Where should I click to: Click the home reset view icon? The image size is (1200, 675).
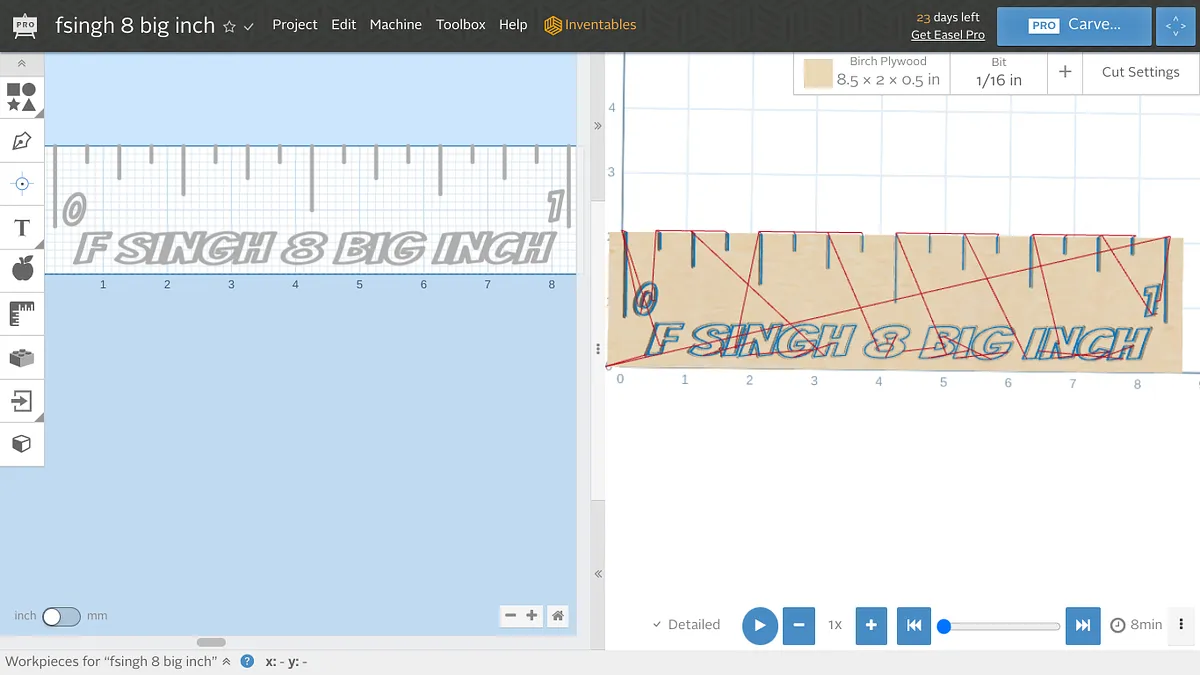[558, 616]
